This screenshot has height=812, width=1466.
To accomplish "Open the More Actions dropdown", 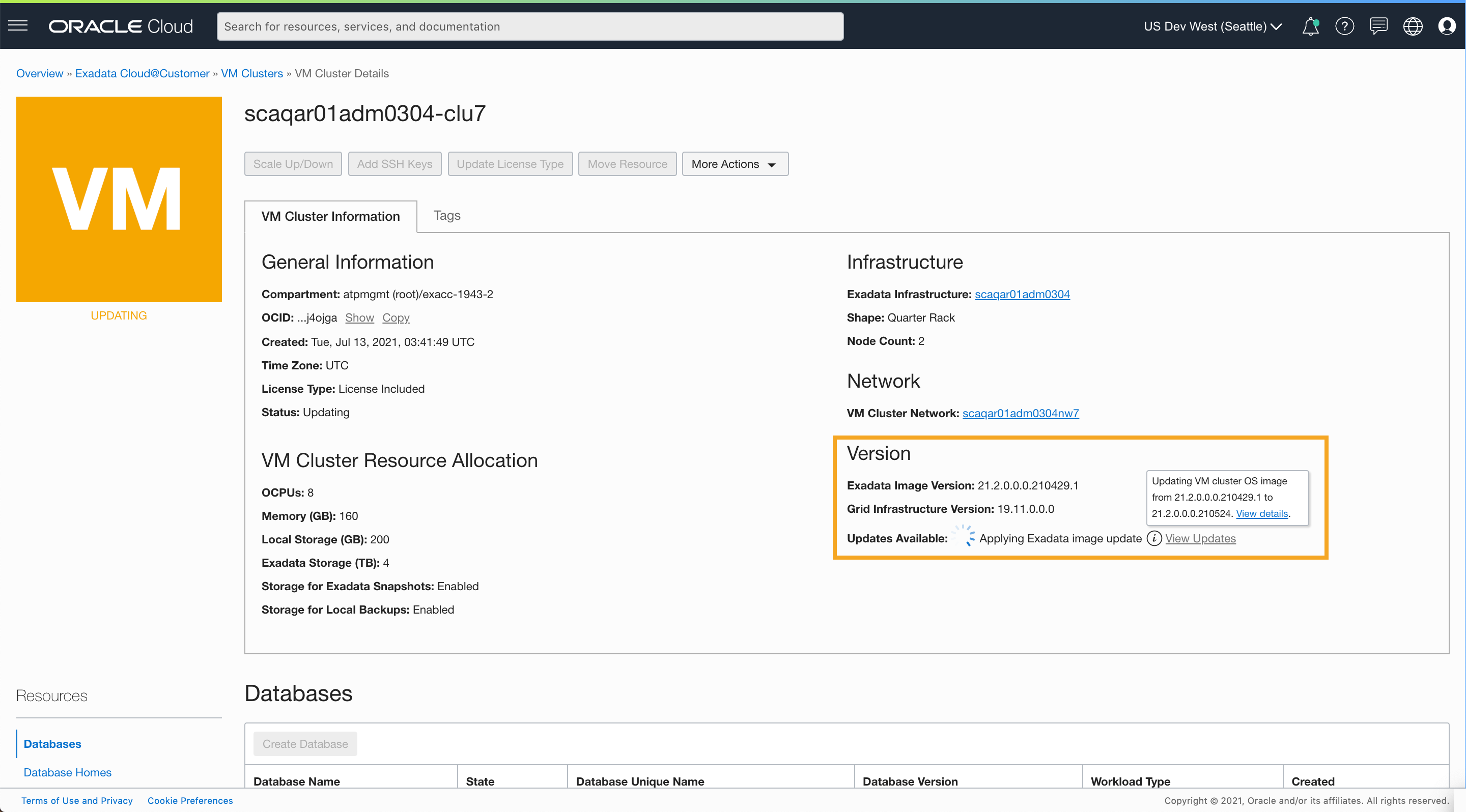I will pos(735,164).
